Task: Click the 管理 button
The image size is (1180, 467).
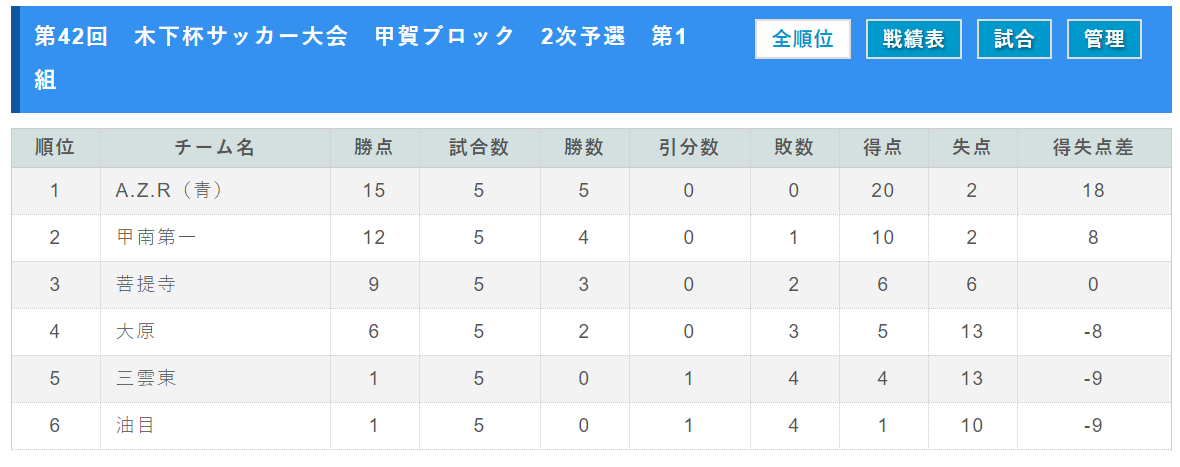Action: 1104,39
